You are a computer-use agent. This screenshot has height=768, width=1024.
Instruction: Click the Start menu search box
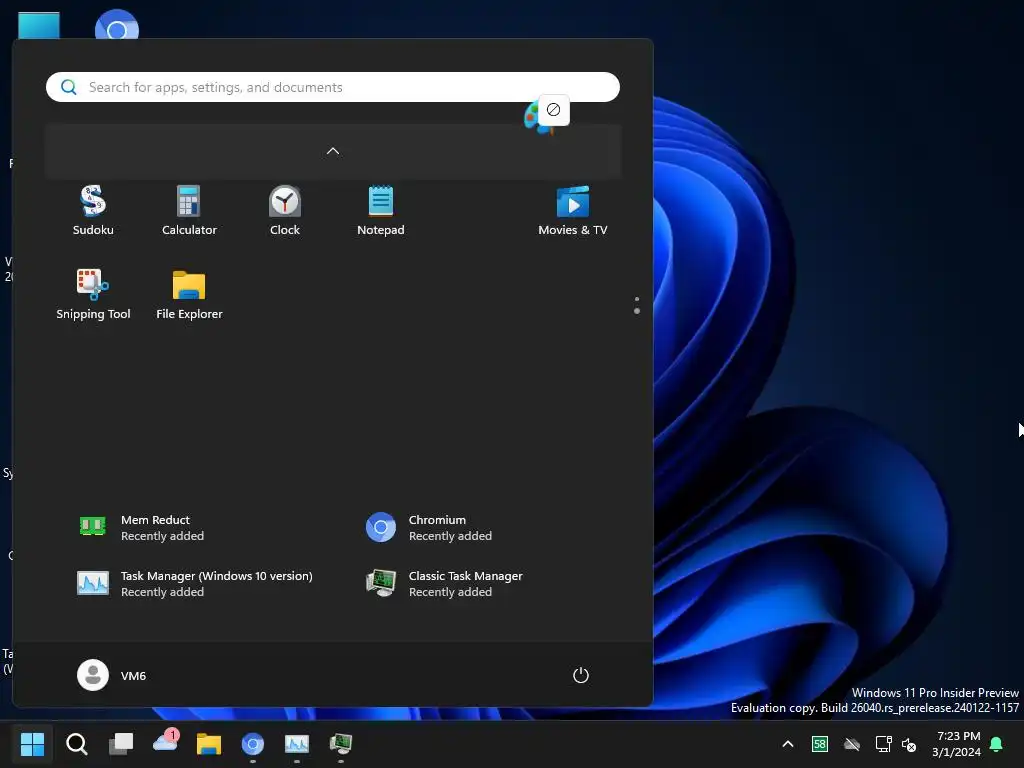pos(332,87)
